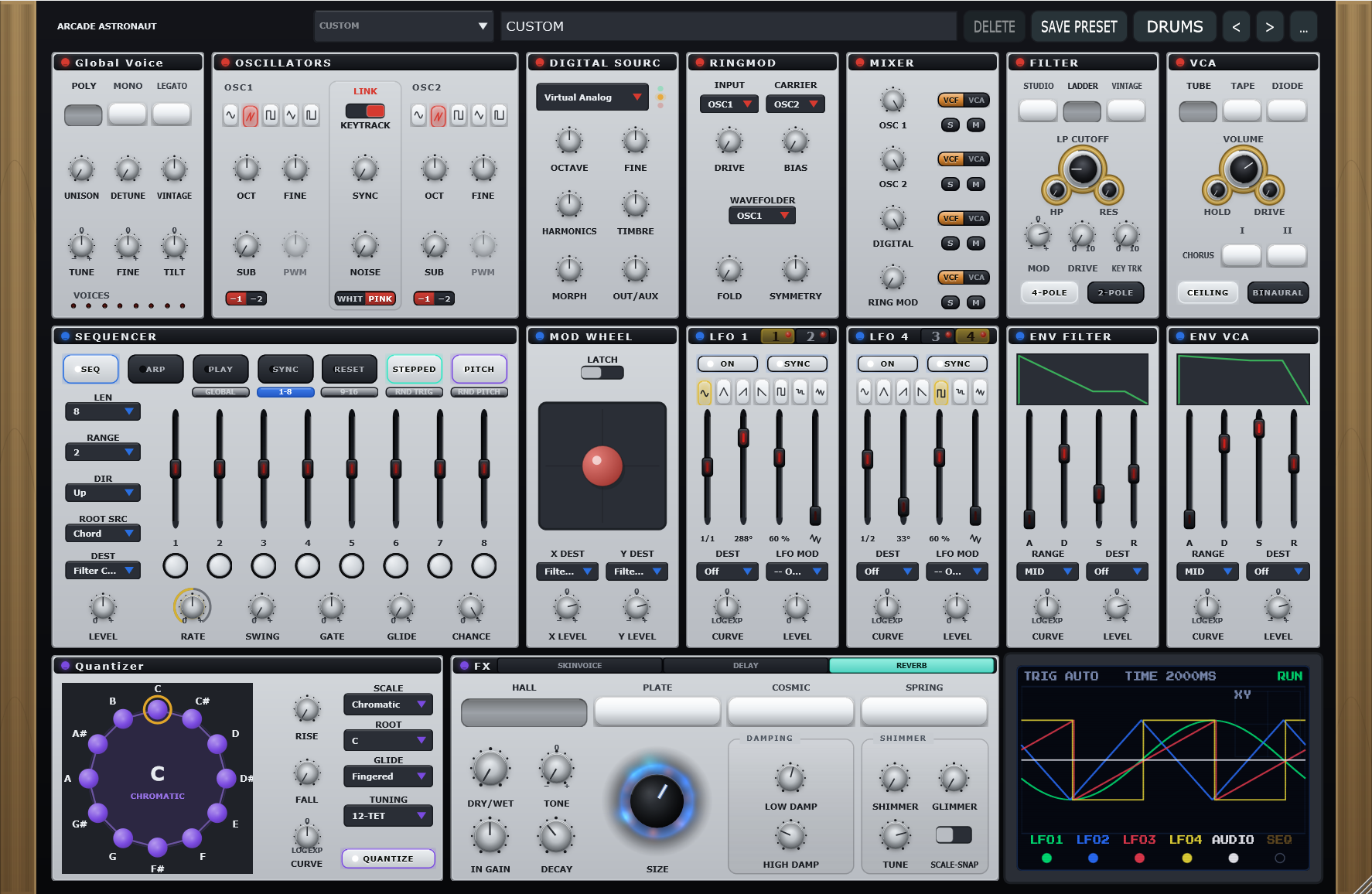Select OSC1 square waveform icon
The width and height of the screenshot is (1372, 894).
click(x=271, y=115)
